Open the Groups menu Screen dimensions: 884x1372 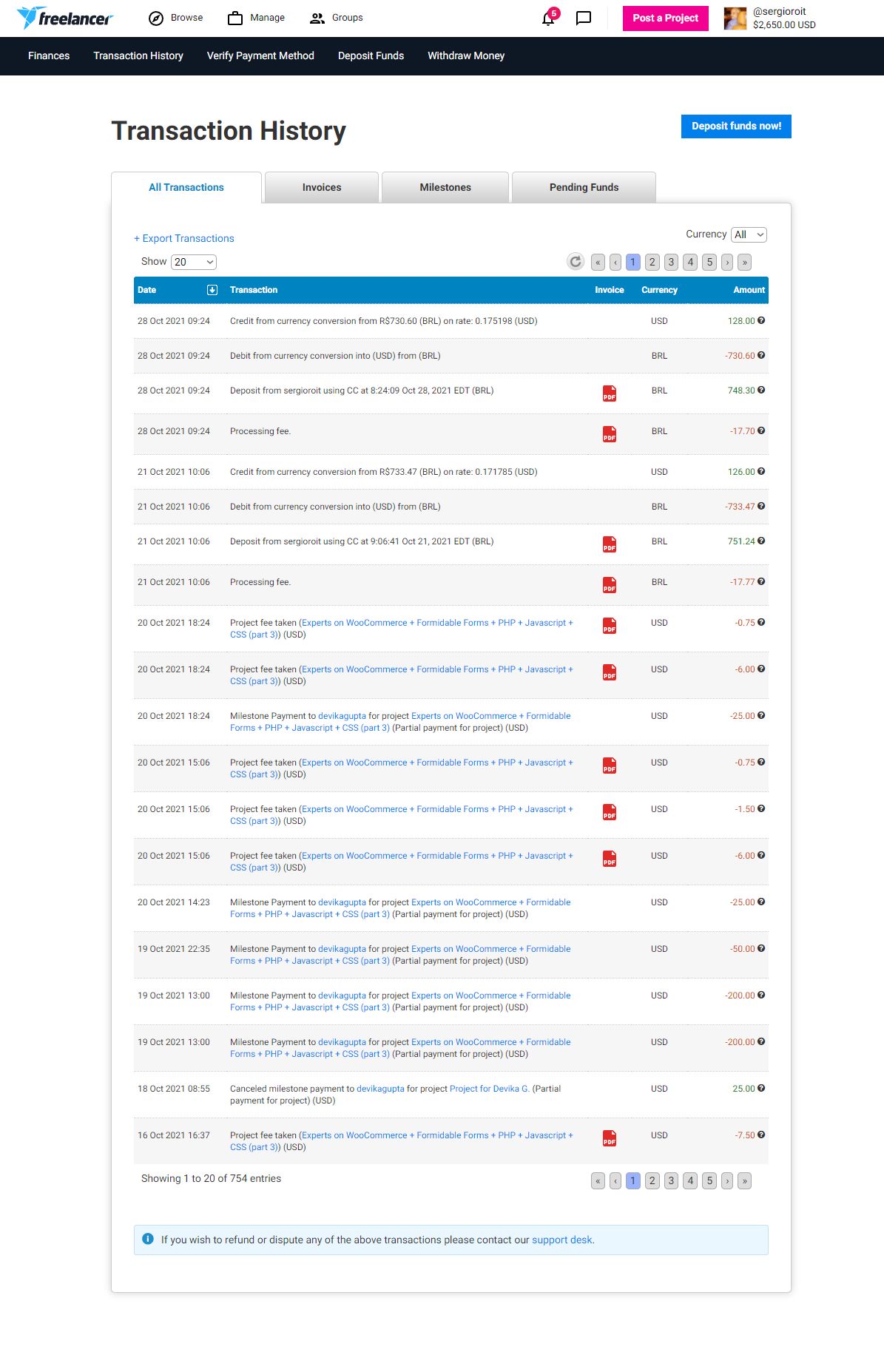click(337, 18)
